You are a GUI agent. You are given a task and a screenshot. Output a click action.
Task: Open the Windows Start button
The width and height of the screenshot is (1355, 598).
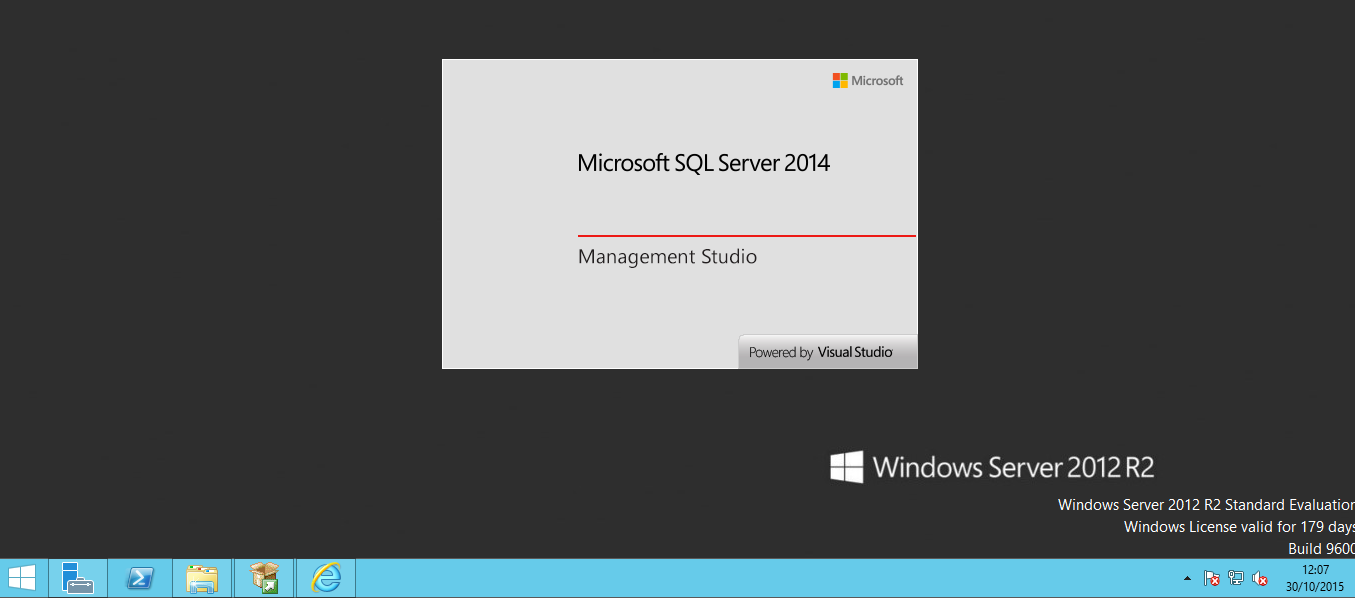[22, 578]
